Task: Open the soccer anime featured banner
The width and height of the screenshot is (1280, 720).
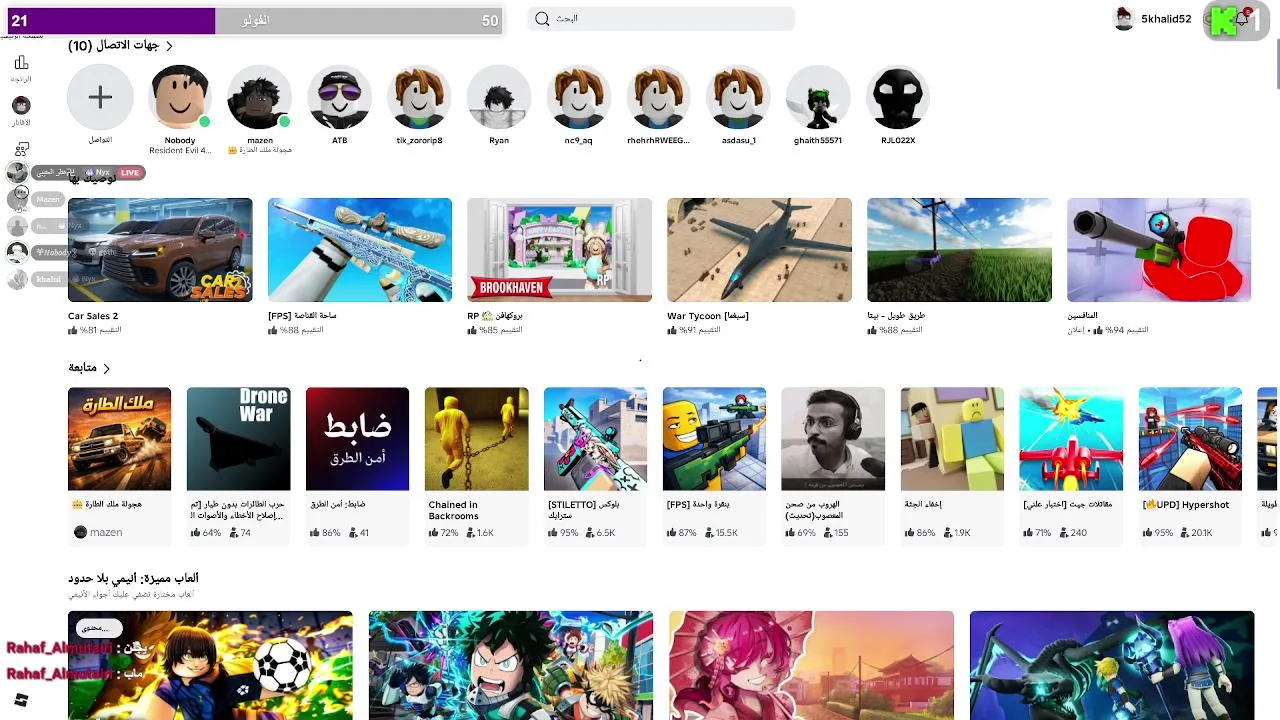Action: click(210, 665)
